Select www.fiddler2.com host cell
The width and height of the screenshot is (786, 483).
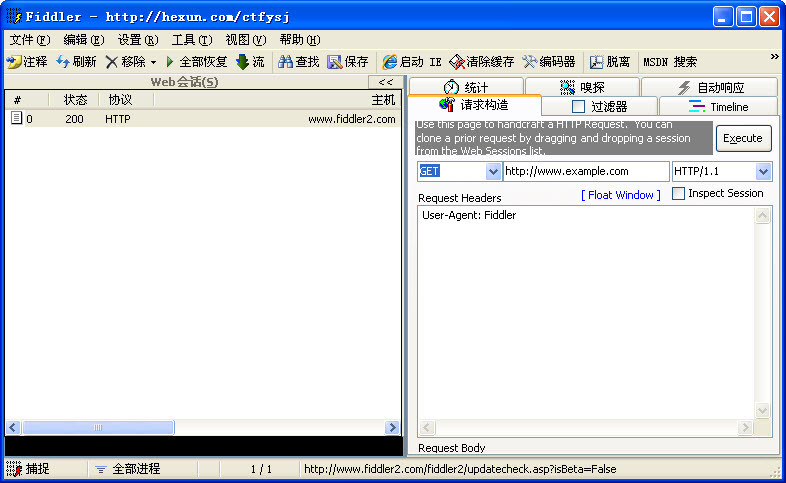click(x=351, y=119)
